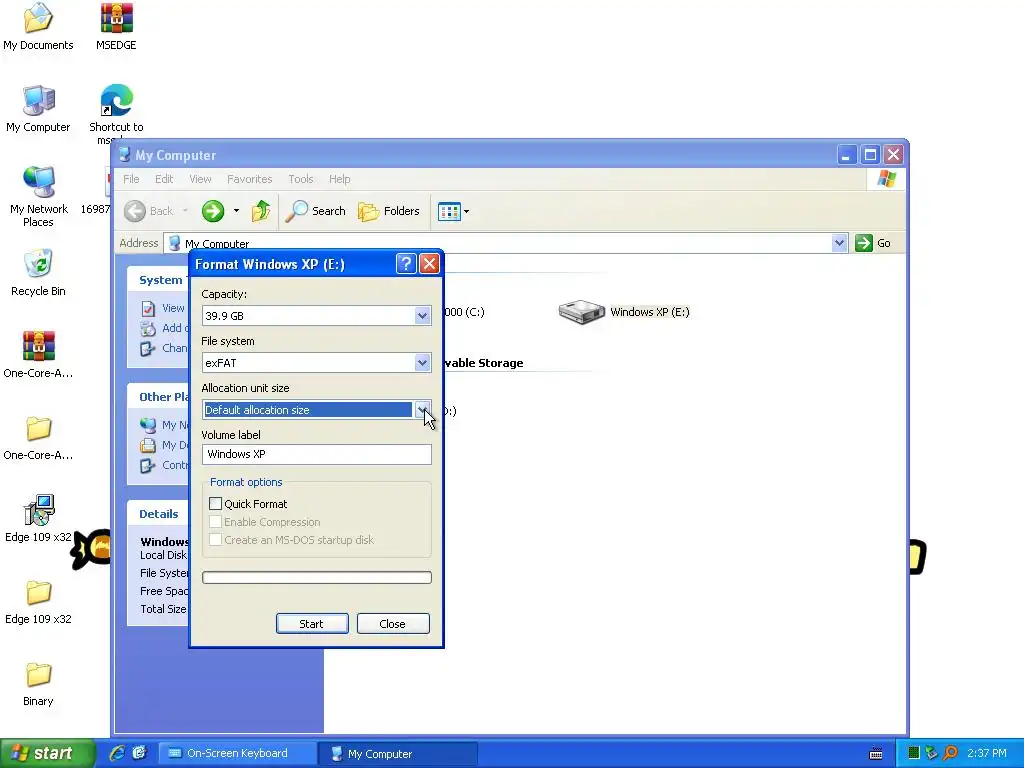Click the green tray icon
The height and width of the screenshot is (768, 1024).
(914, 754)
